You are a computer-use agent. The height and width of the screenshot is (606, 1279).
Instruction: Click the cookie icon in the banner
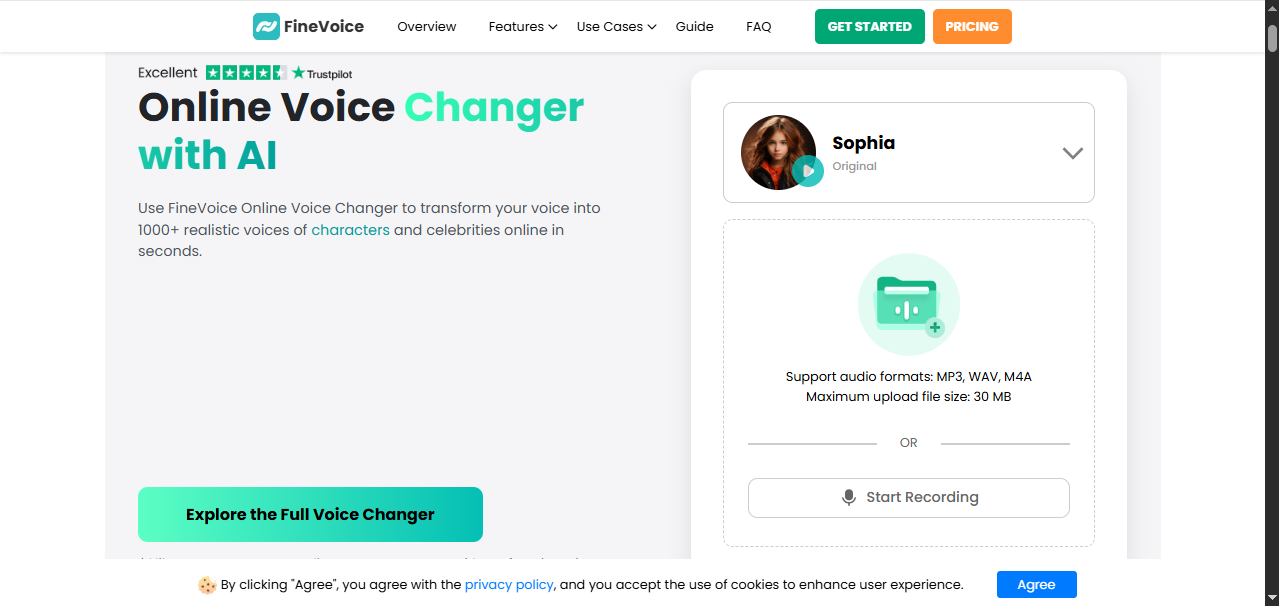(x=207, y=585)
